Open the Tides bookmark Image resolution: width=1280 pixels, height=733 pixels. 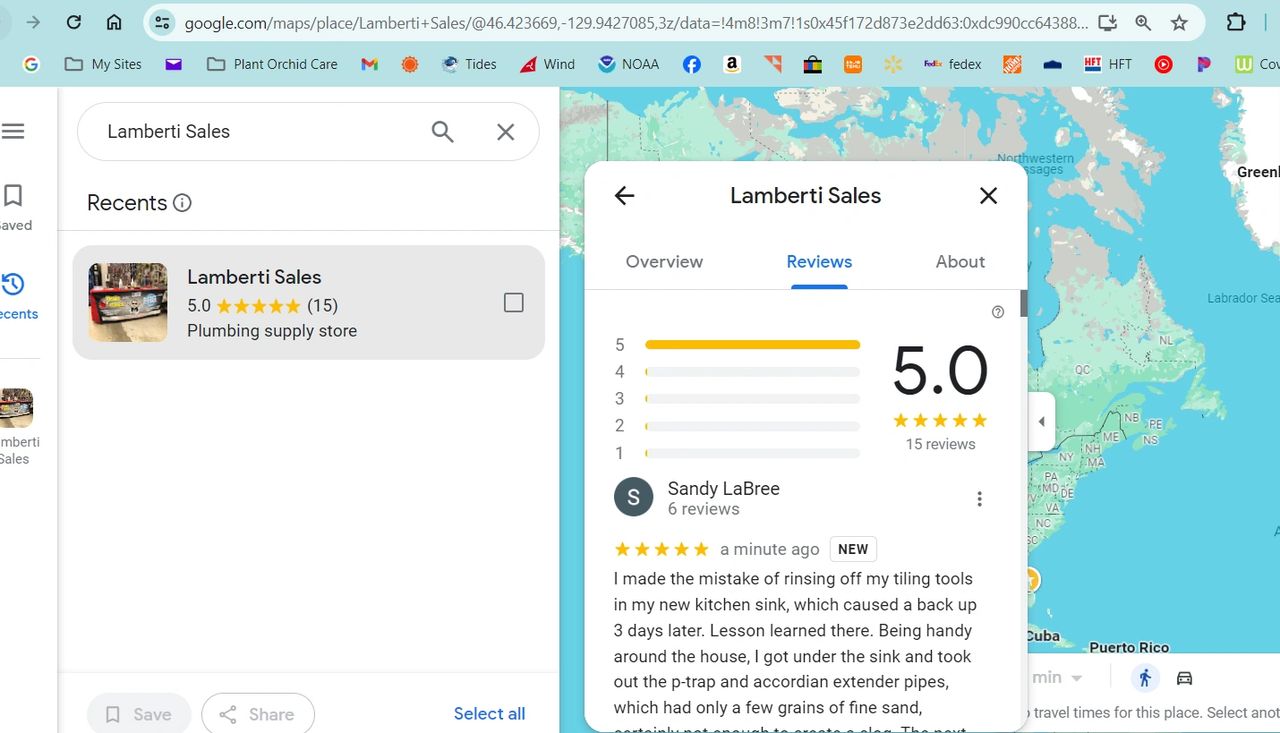(x=469, y=64)
